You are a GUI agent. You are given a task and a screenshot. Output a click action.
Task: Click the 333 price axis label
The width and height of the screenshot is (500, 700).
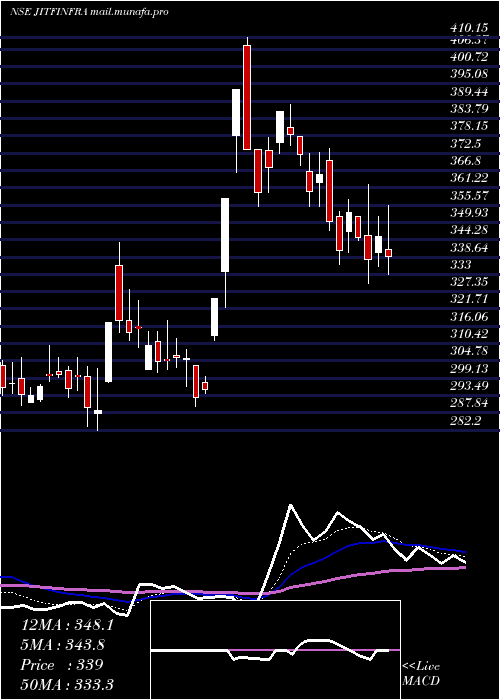460,265
